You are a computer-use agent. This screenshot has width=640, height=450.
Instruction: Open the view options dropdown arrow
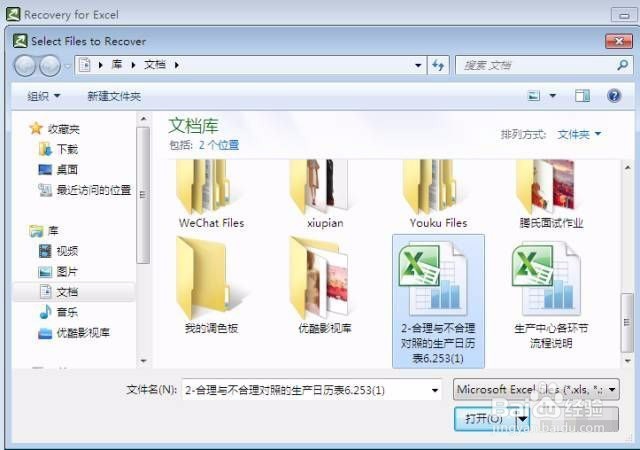[553, 96]
